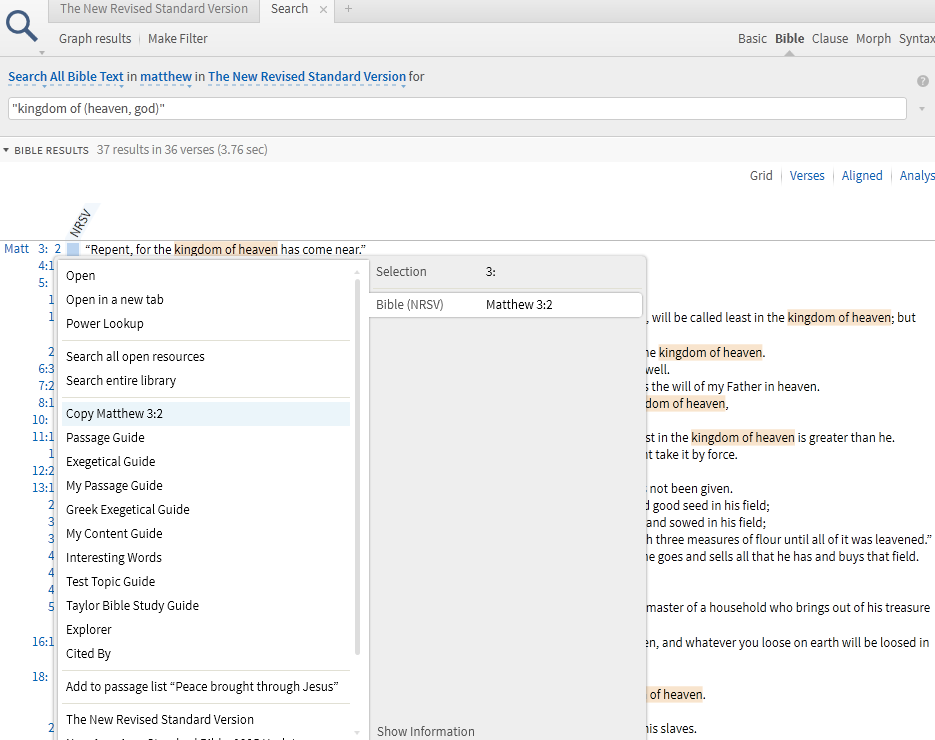Switch search type to Basic
The image size is (935, 740).
point(752,39)
